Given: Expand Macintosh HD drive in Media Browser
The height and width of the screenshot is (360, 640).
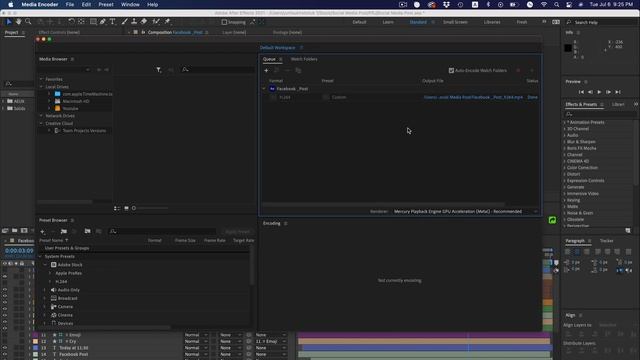Looking at the screenshot, I should (49, 101).
